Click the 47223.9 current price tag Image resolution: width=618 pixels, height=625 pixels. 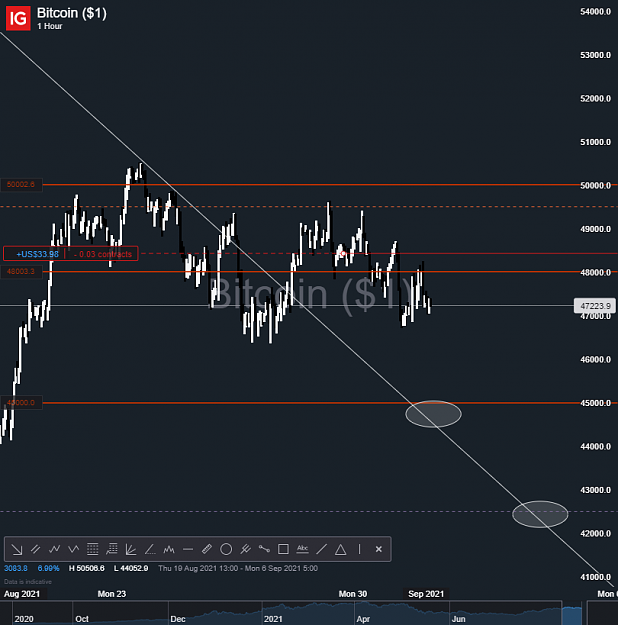tap(595, 306)
